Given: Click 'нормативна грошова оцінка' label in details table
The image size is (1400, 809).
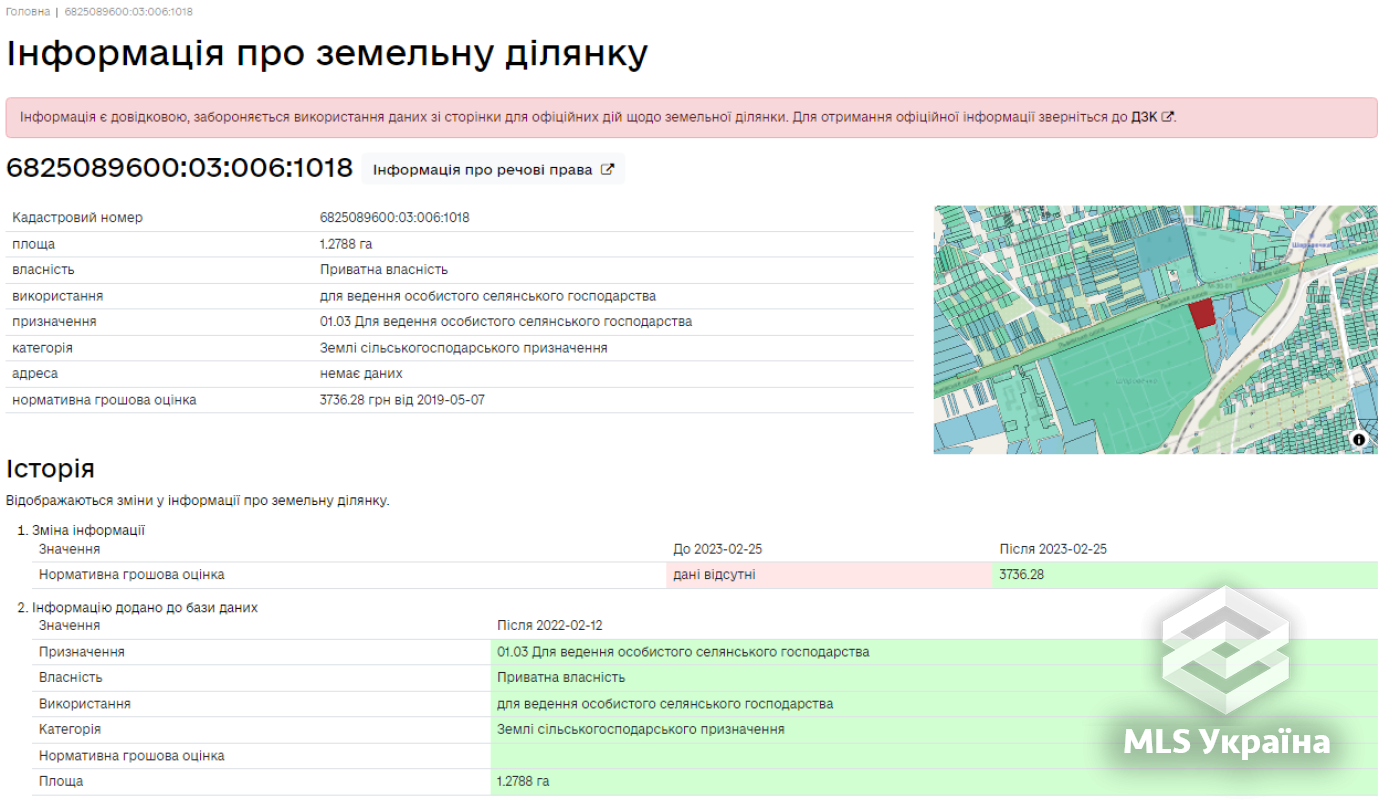Looking at the screenshot, I should tap(104, 400).
